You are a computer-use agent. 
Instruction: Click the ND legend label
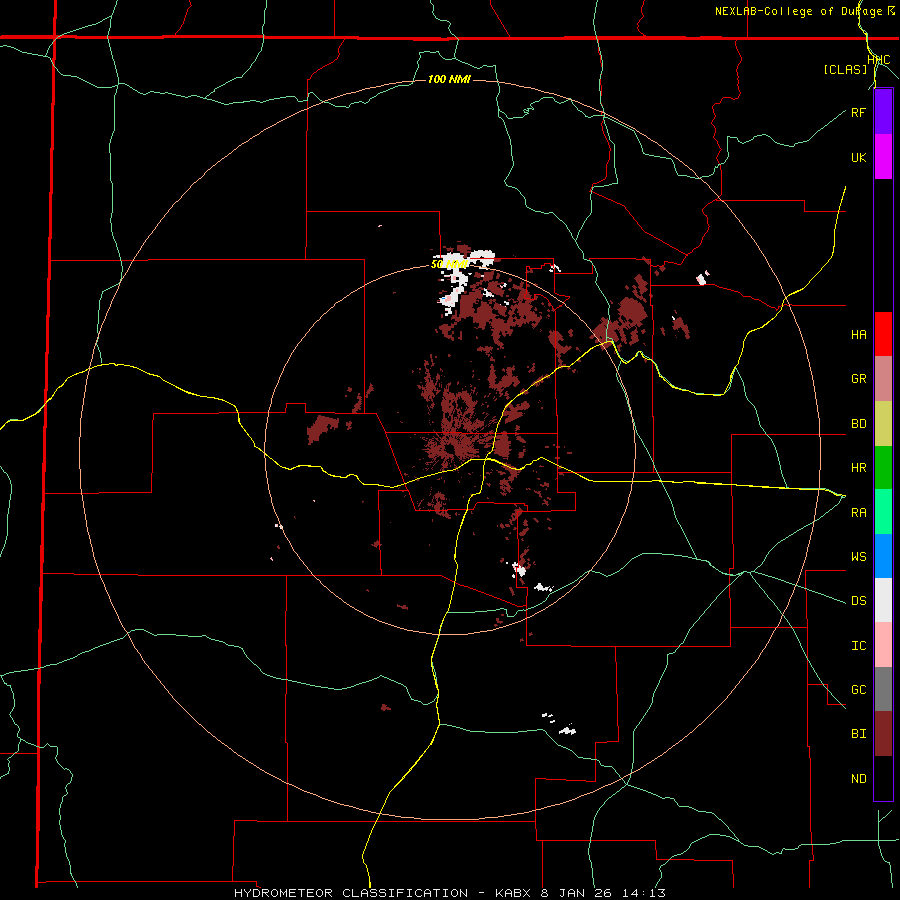point(859,779)
